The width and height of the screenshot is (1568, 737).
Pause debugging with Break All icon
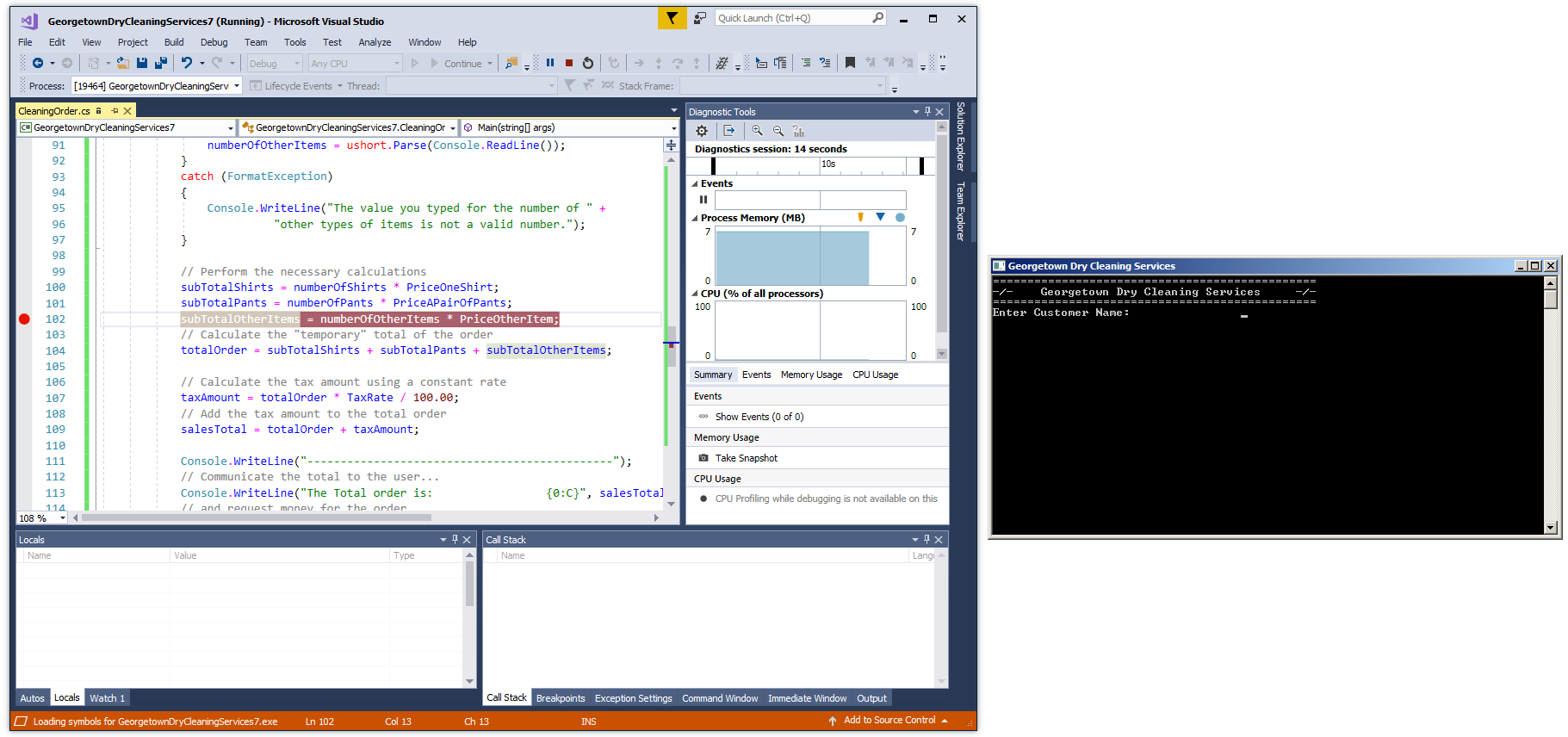(550, 63)
